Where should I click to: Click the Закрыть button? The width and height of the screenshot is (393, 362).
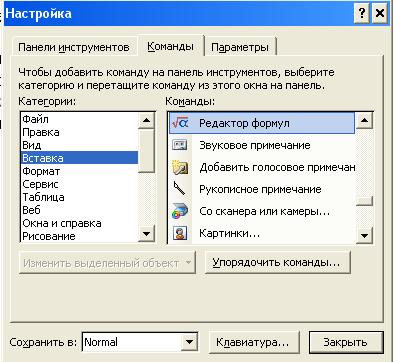346,342
